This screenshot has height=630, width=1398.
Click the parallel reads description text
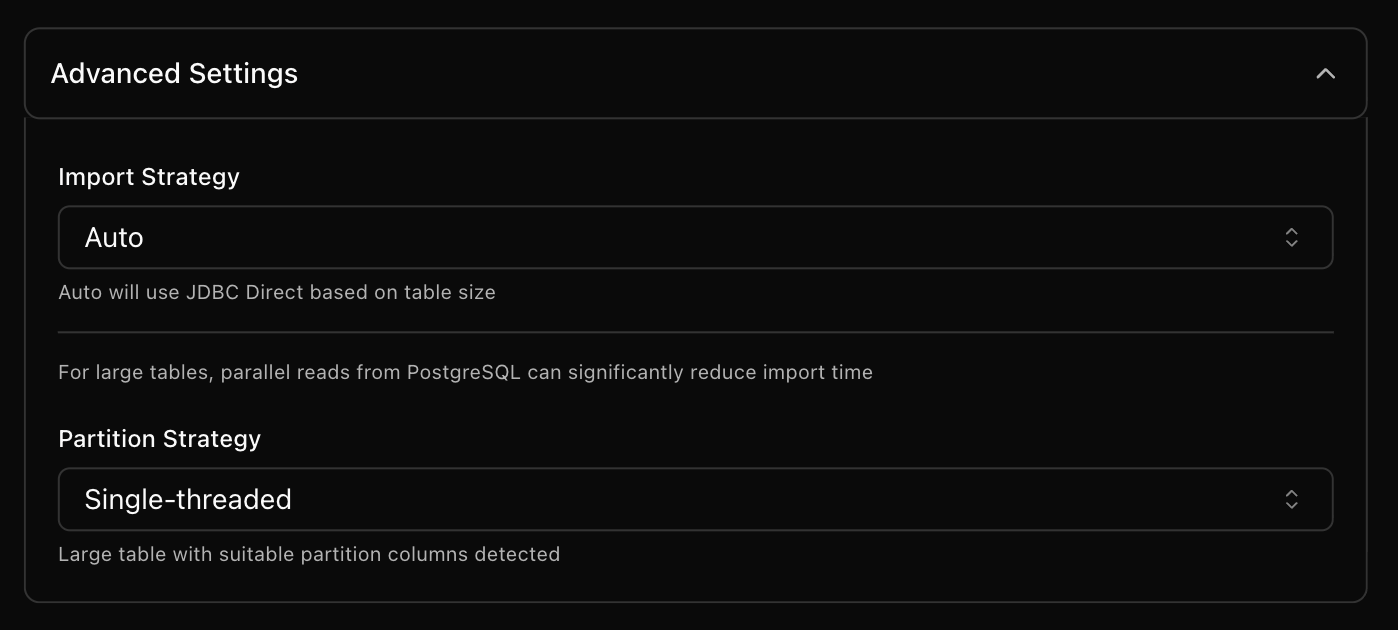[x=466, y=372]
